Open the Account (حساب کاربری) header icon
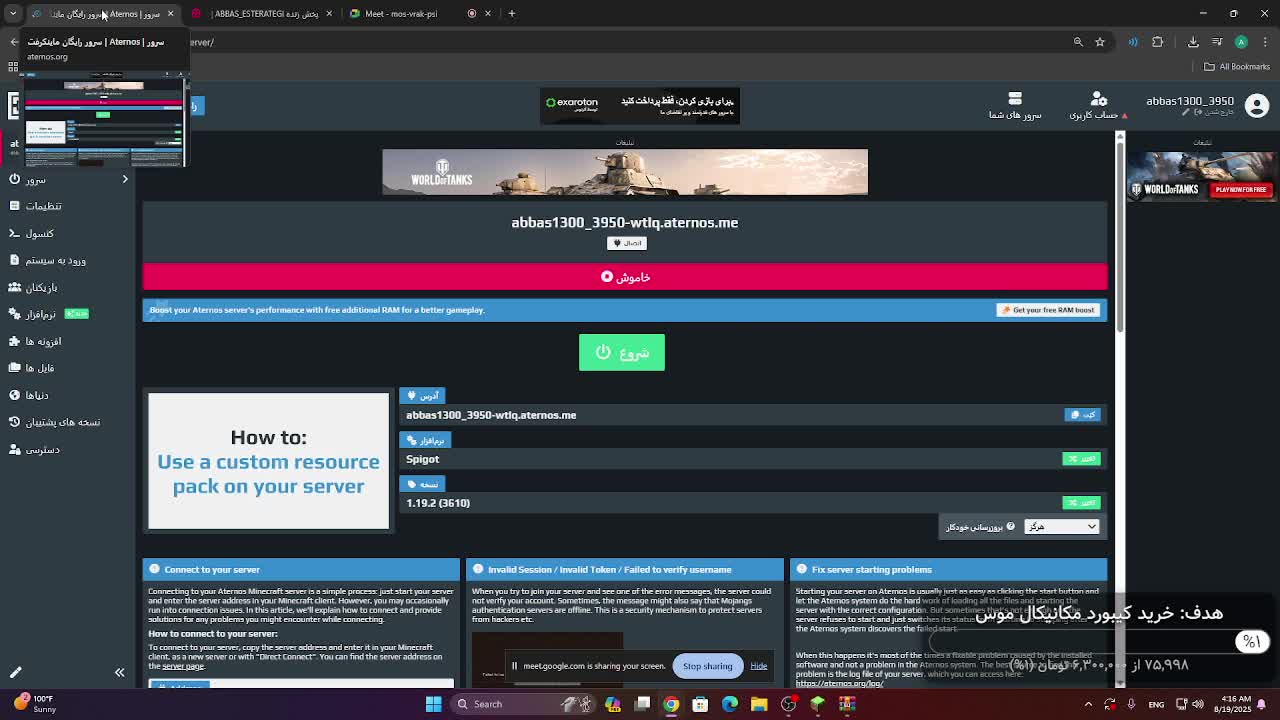The image size is (1280, 720). (x=1098, y=105)
